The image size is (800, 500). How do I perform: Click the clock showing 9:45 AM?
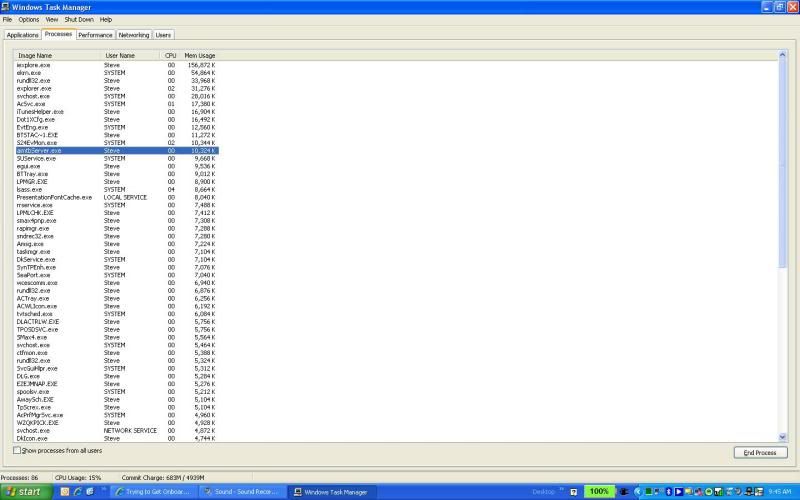tap(779, 492)
